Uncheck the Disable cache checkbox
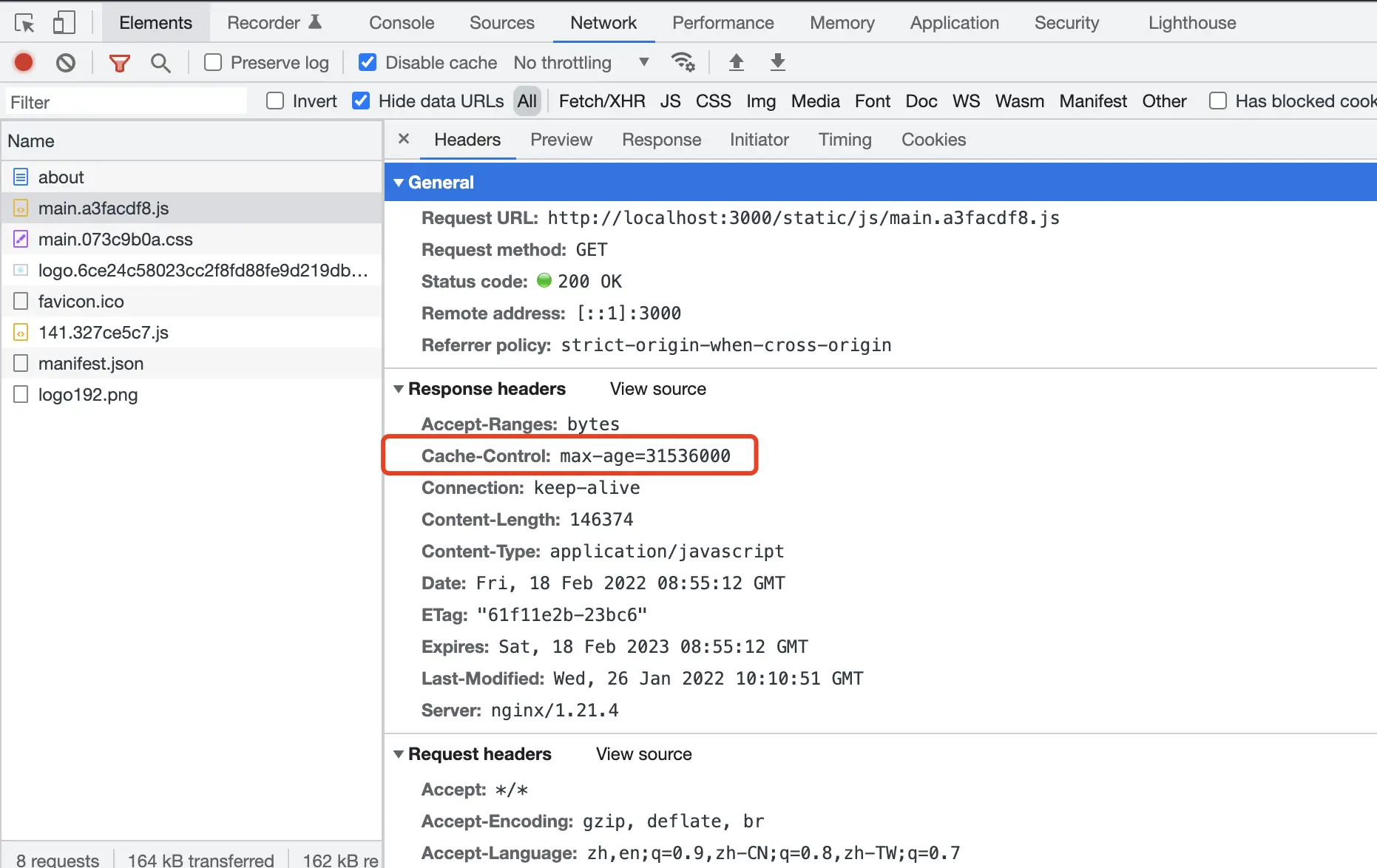 click(367, 63)
